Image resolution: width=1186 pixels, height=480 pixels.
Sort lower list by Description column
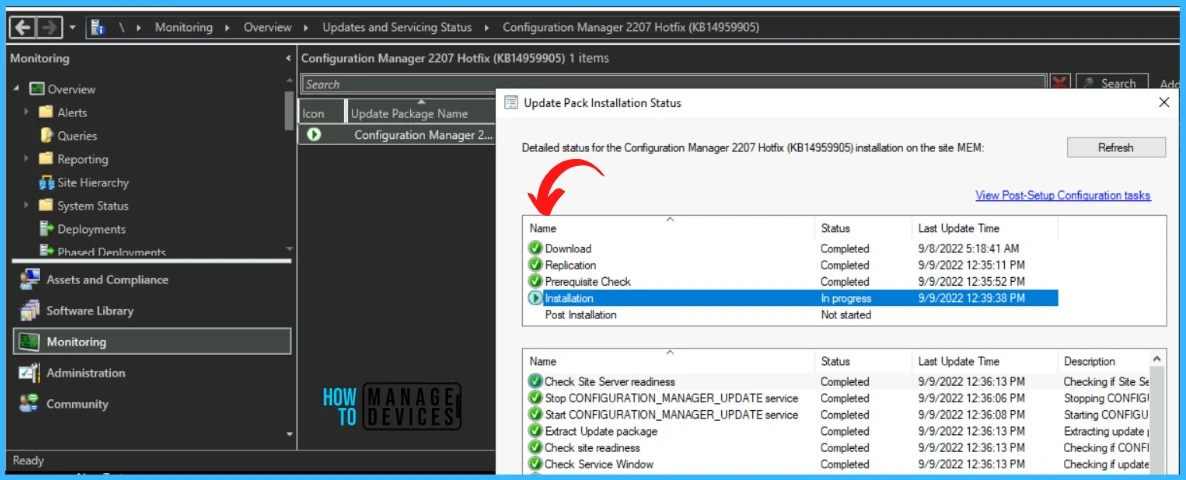tap(1104, 361)
